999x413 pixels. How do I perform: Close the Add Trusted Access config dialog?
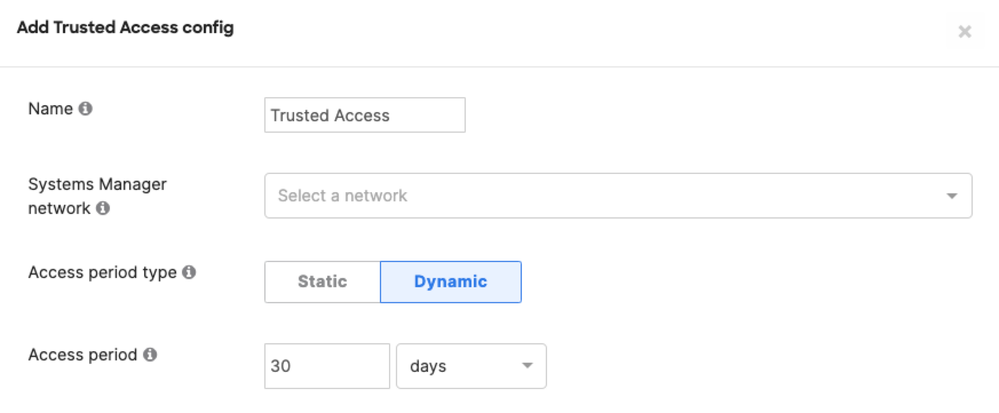pos(964,32)
